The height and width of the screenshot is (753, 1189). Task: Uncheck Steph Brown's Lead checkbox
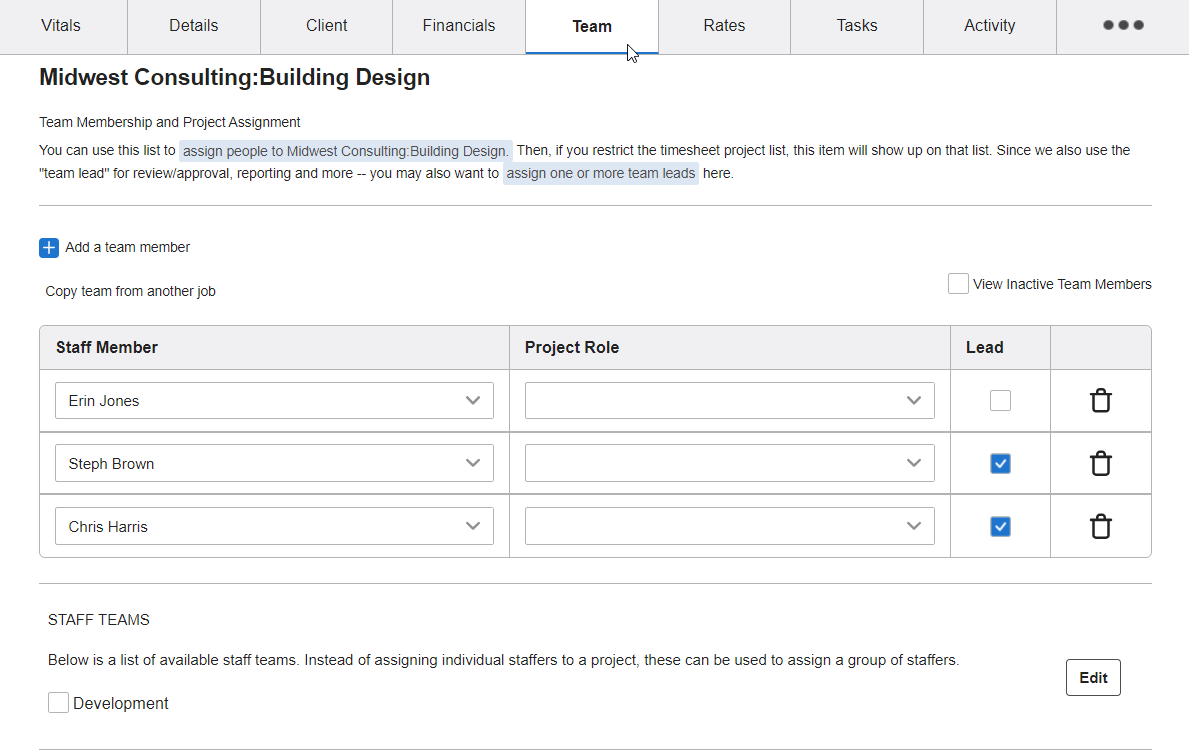1000,463
